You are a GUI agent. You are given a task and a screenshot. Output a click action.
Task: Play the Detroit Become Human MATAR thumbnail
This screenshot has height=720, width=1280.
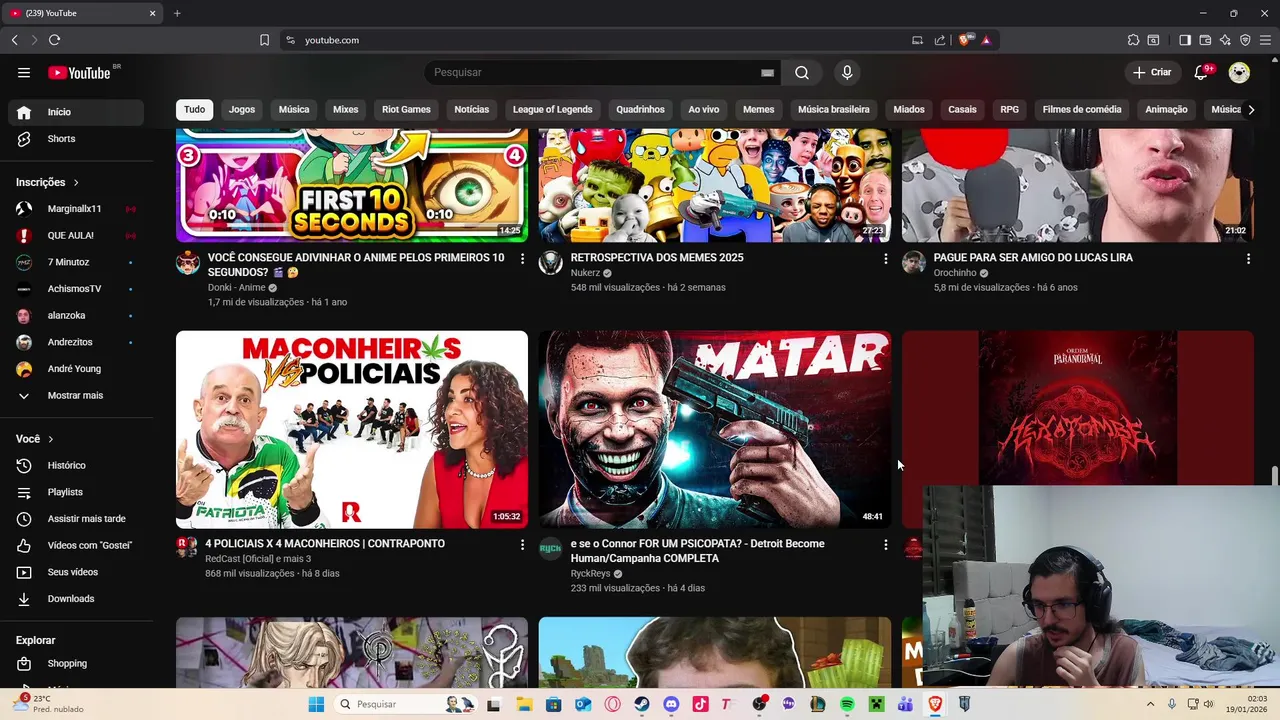[715, 429]
